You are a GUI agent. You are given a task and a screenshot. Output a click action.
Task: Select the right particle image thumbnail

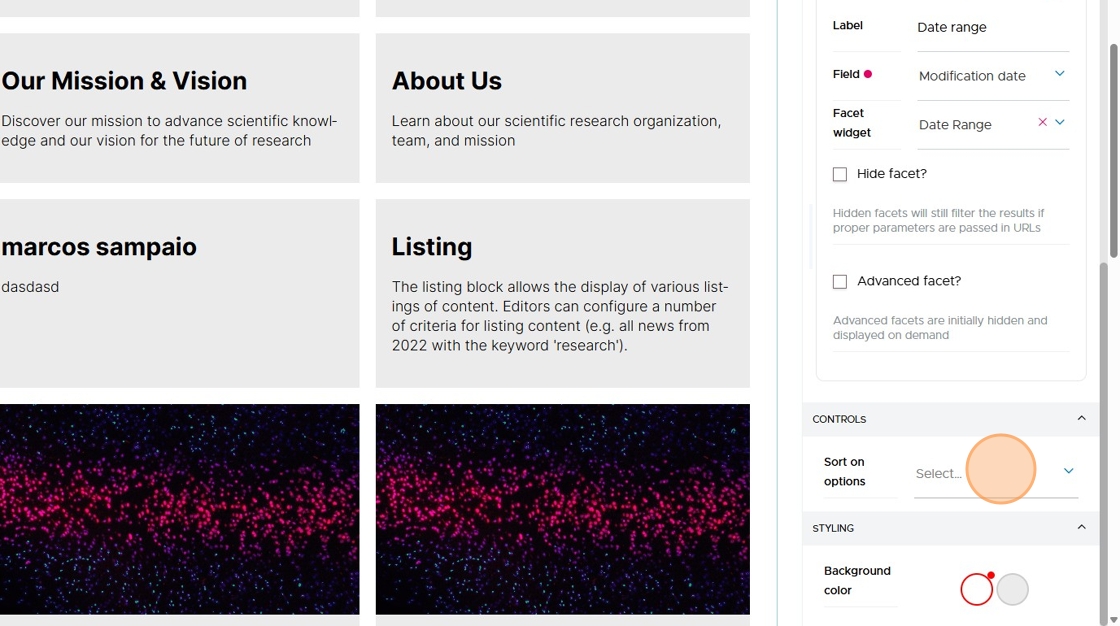pyautogui.click(x=563, y=509)
